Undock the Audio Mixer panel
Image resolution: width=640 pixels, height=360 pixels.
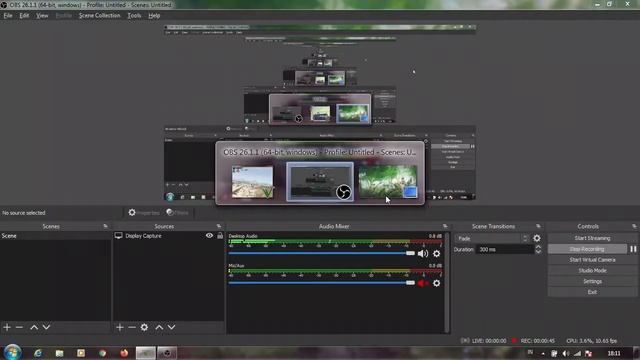(445, 226)
